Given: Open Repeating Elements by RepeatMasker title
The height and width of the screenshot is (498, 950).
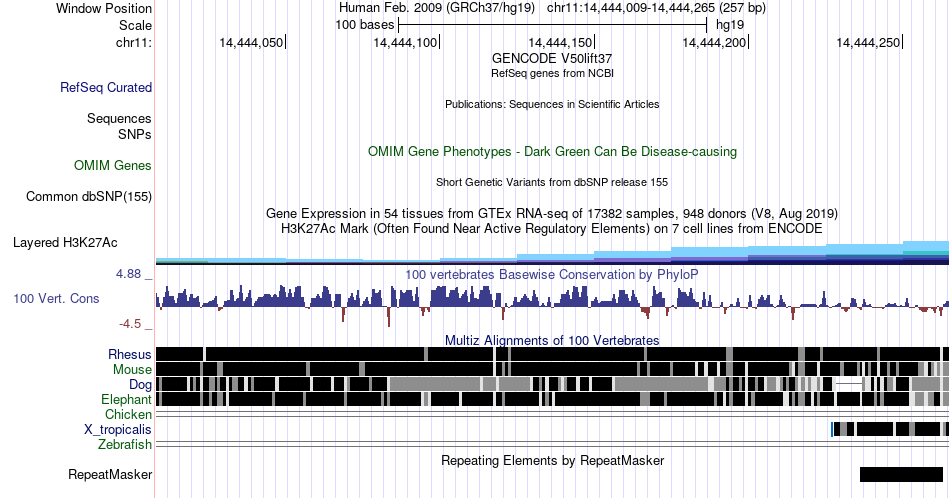Looking at the screenshot, I should point(552,460).
